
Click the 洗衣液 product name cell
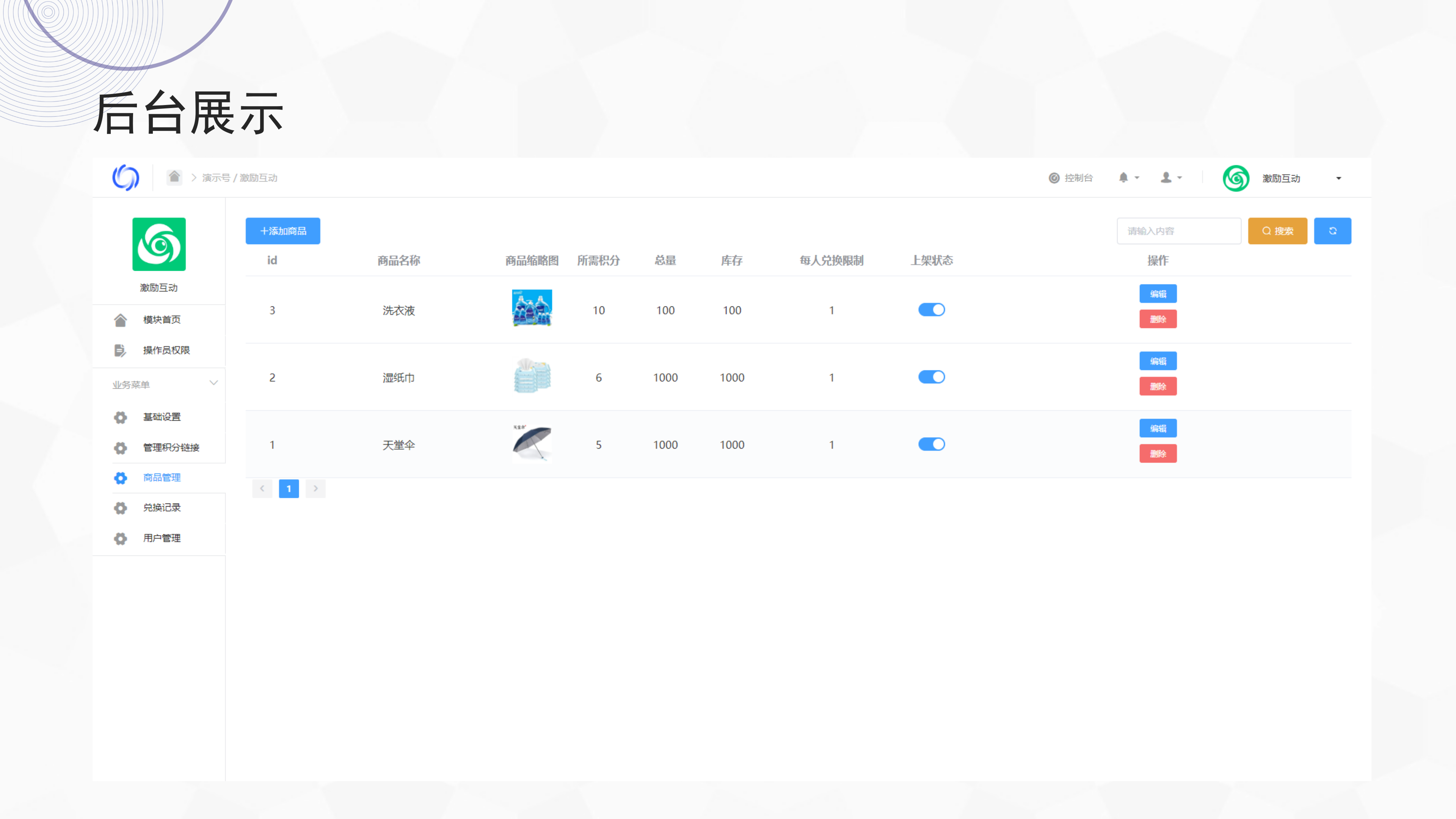pos(399,310)
